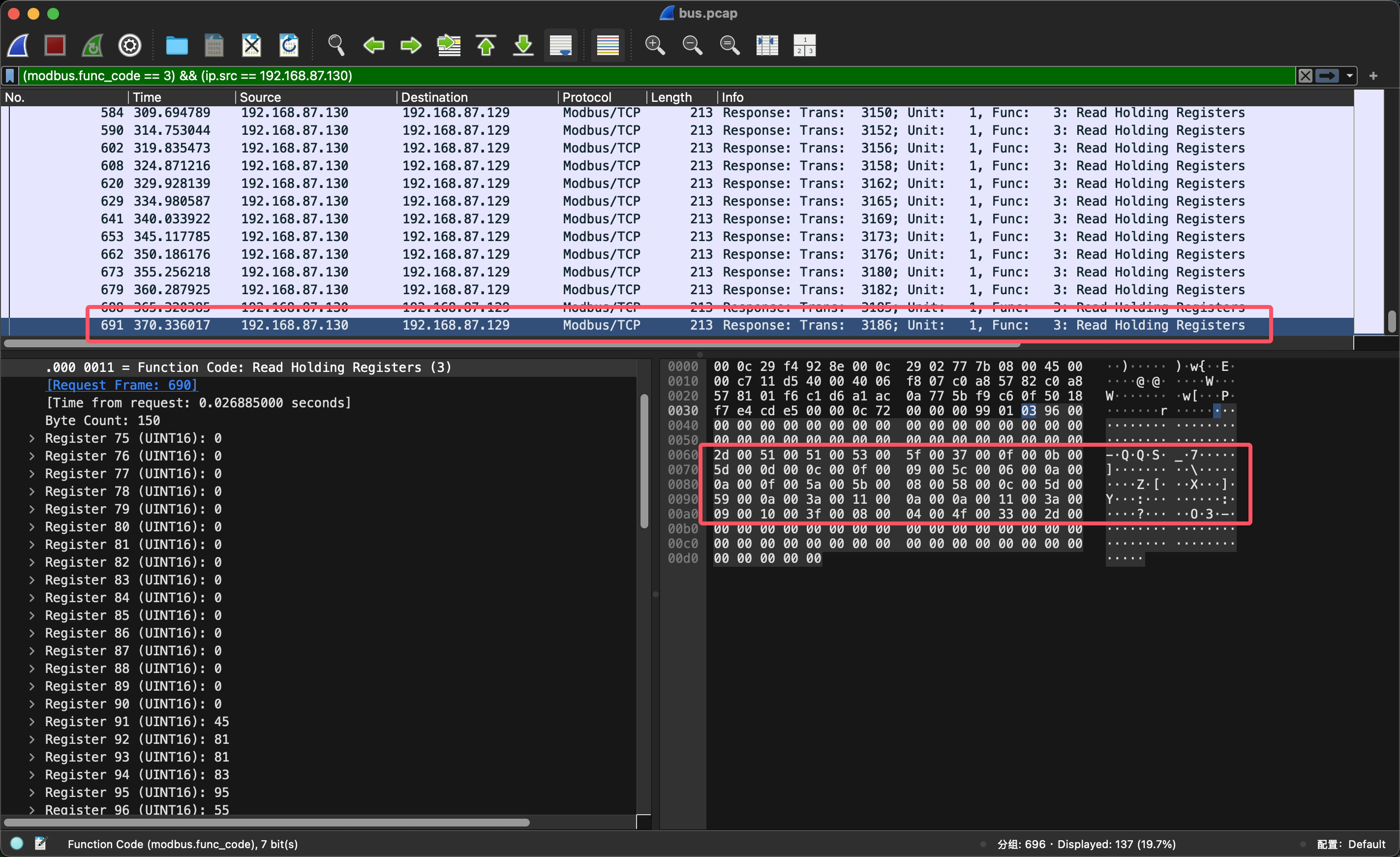1400x857 pixels.
Task: Clear the display filter
Action: (1305, 76)
